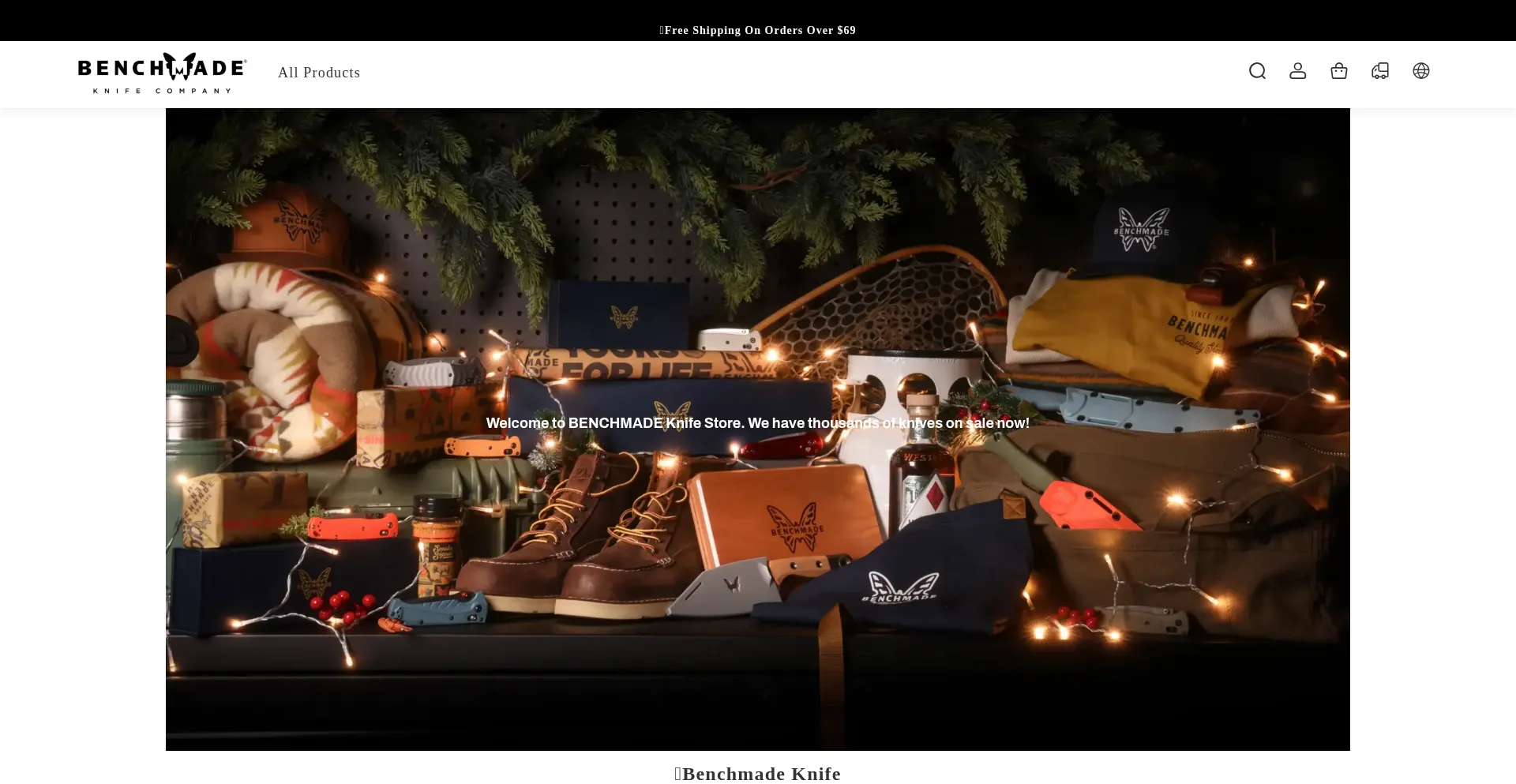Screen dimensions: 1516x784
Task: Open the All Products menu
Action: coord(319,73)
